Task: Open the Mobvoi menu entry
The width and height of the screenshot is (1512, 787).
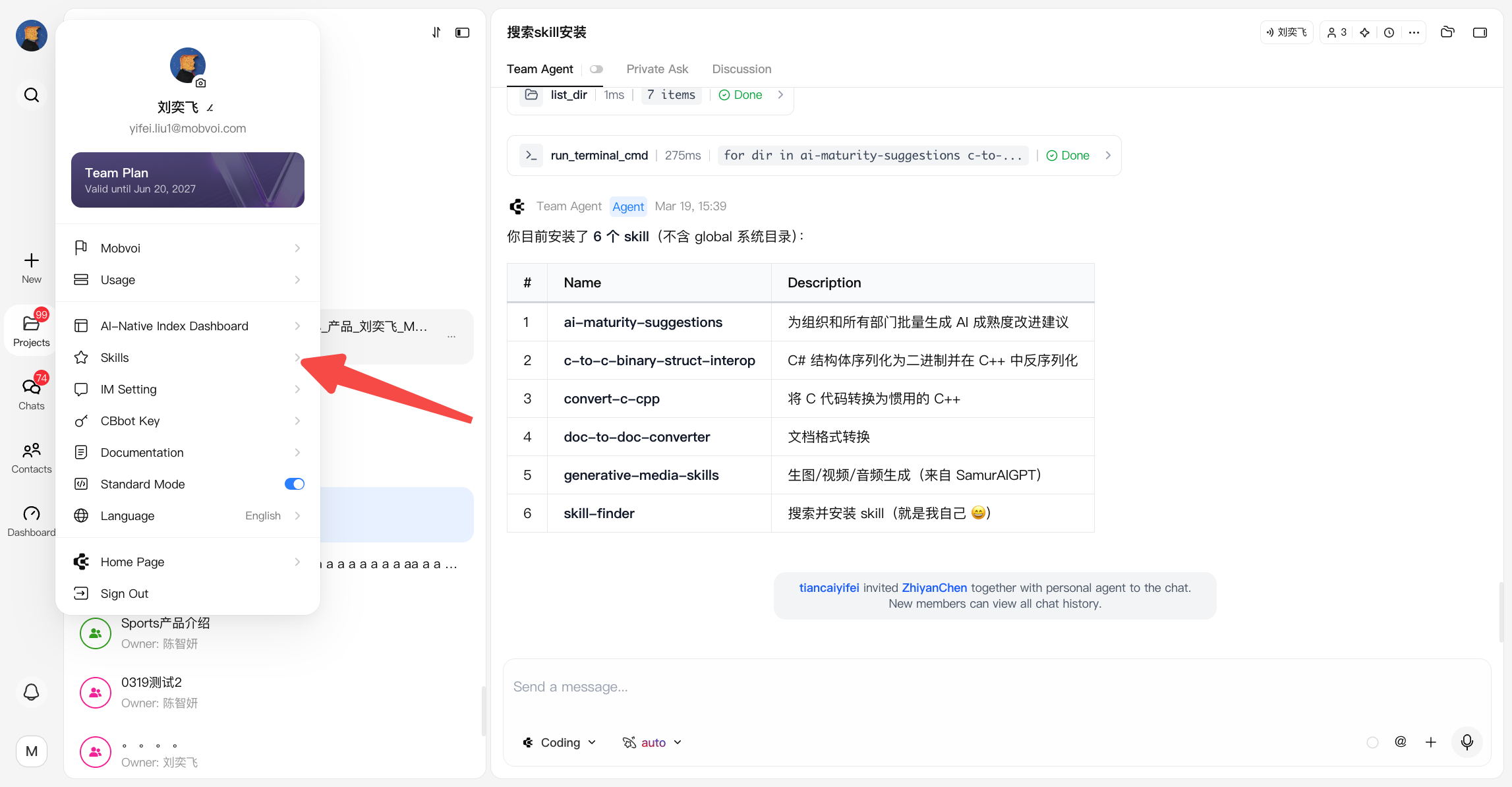Action: [188, 248]
